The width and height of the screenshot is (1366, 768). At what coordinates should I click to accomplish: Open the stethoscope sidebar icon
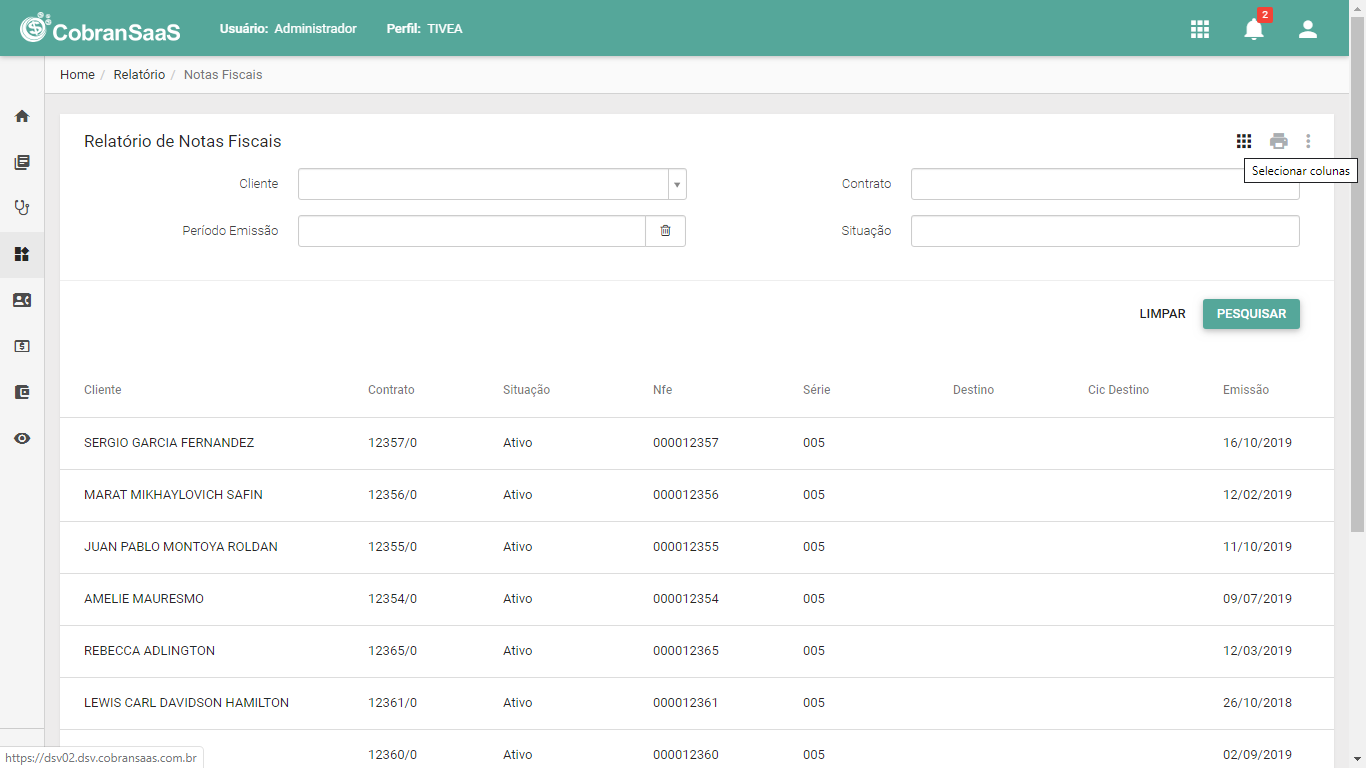click(22, 208)
